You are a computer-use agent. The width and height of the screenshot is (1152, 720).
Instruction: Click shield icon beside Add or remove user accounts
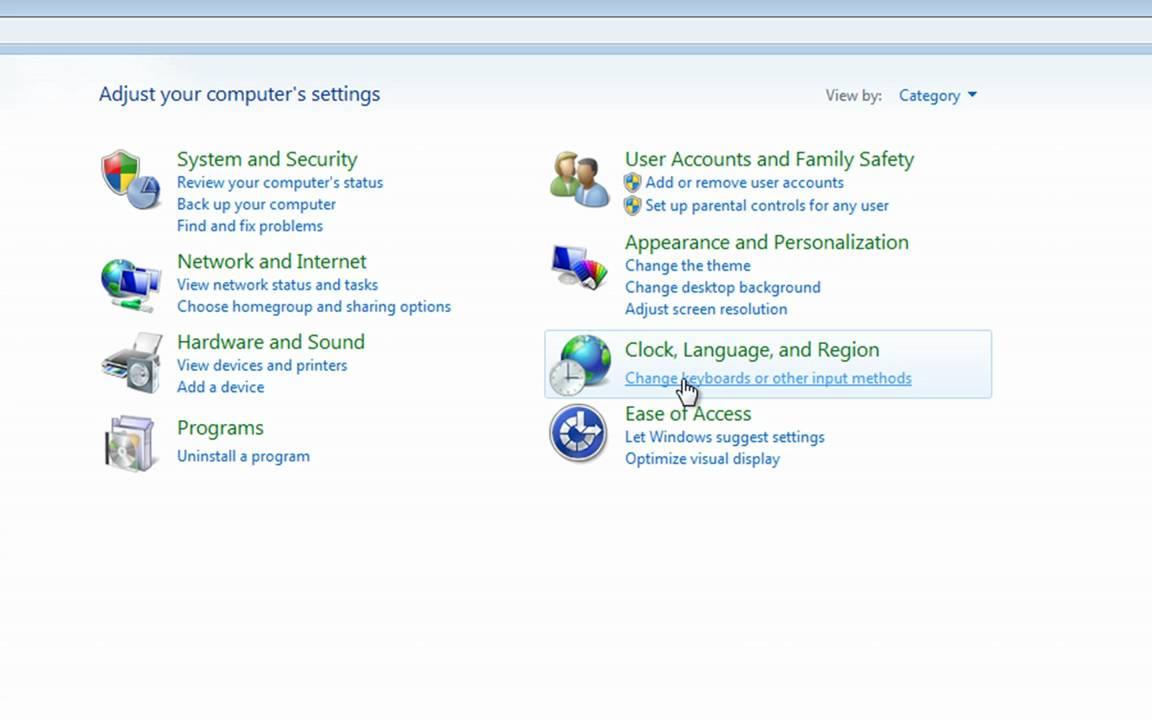click(x=633, y=182)
